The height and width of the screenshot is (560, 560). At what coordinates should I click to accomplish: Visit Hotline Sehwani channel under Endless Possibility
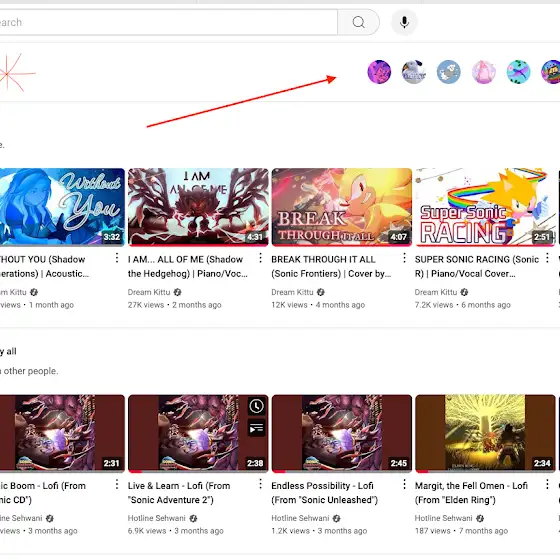coord(300,518)
